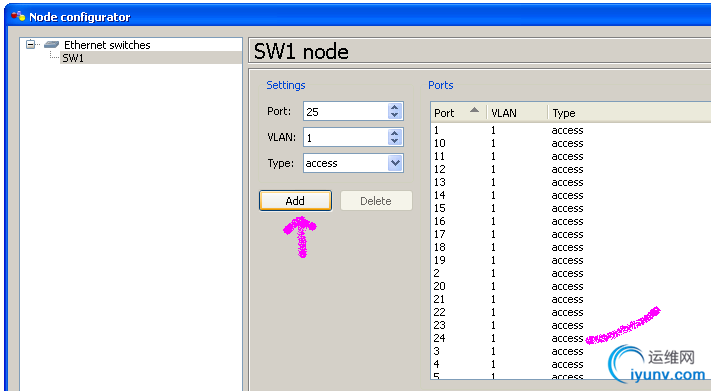Select port 10 row in Ports list
Viewport: 711px width, 391px height.
coord(571,143)
